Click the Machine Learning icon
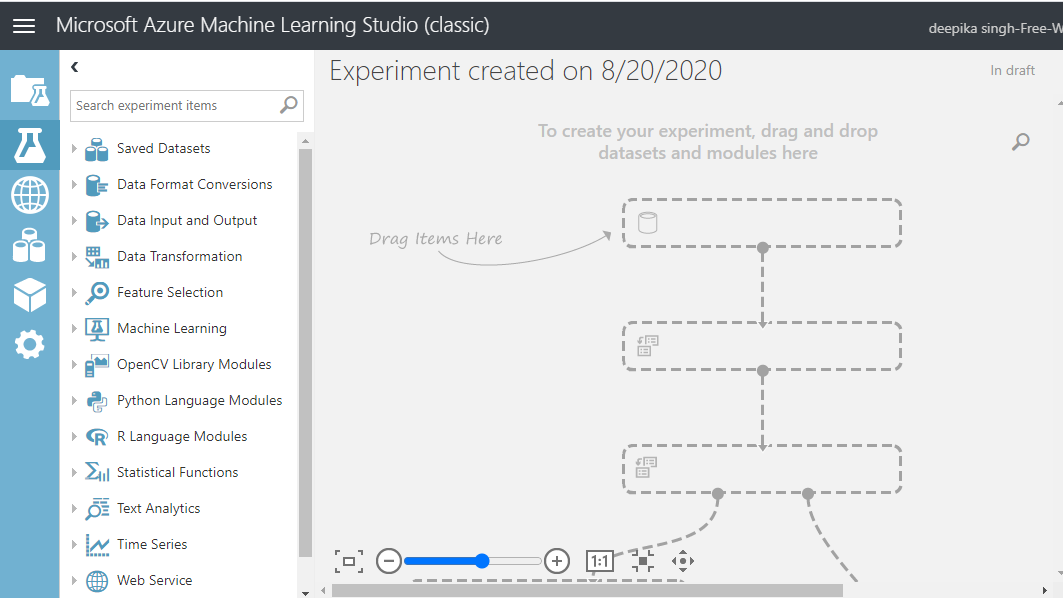Image resolution: width=1063 pixels, height=598 pixels. (x=96, y=329)
